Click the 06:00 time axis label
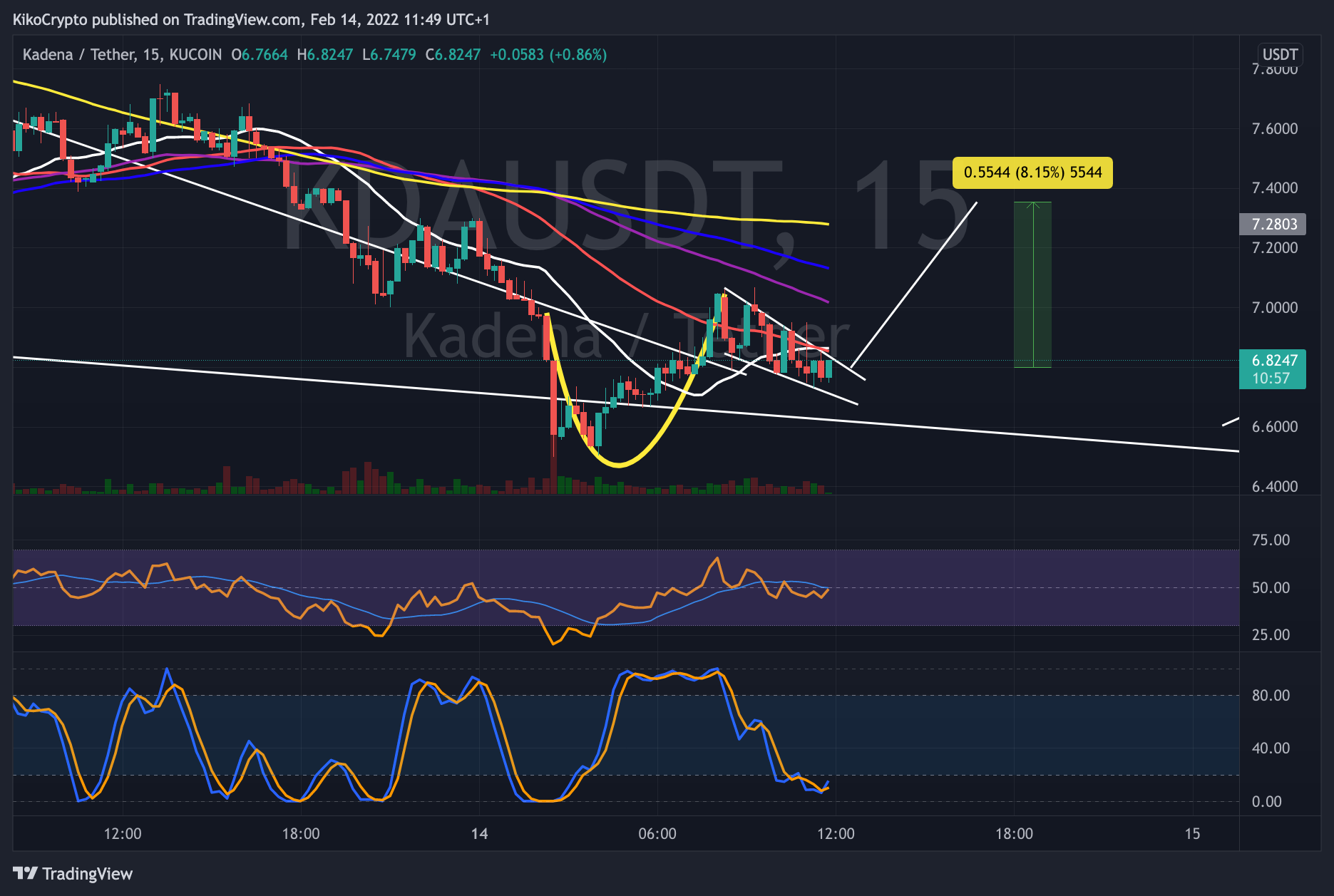 (657, 834)
